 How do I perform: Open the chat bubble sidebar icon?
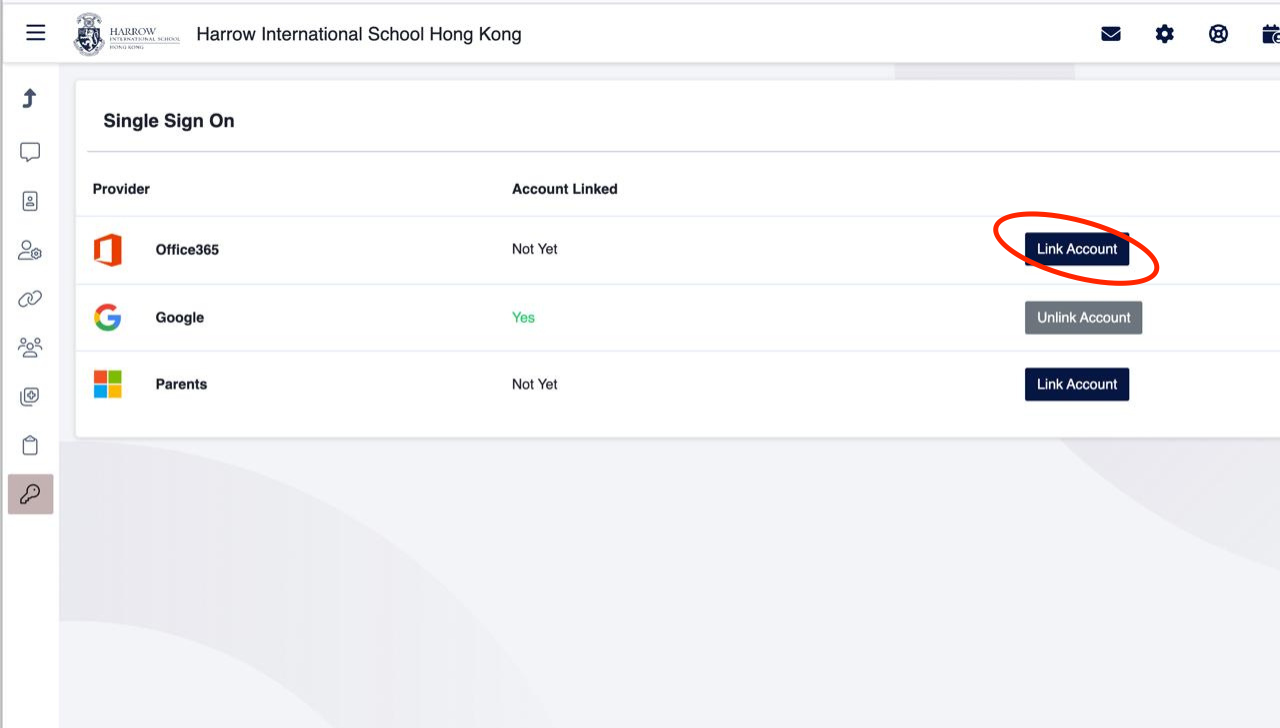pos(30,152)
